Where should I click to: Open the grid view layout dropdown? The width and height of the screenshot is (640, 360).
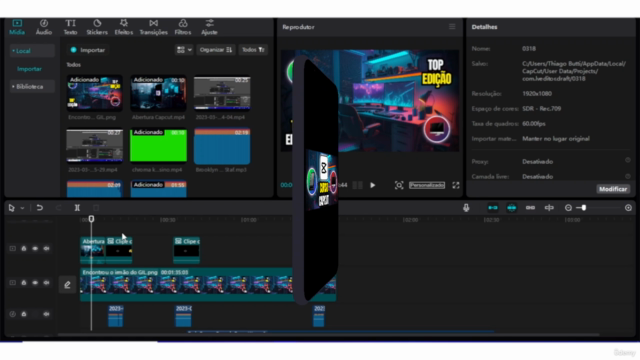coord(184,50)
